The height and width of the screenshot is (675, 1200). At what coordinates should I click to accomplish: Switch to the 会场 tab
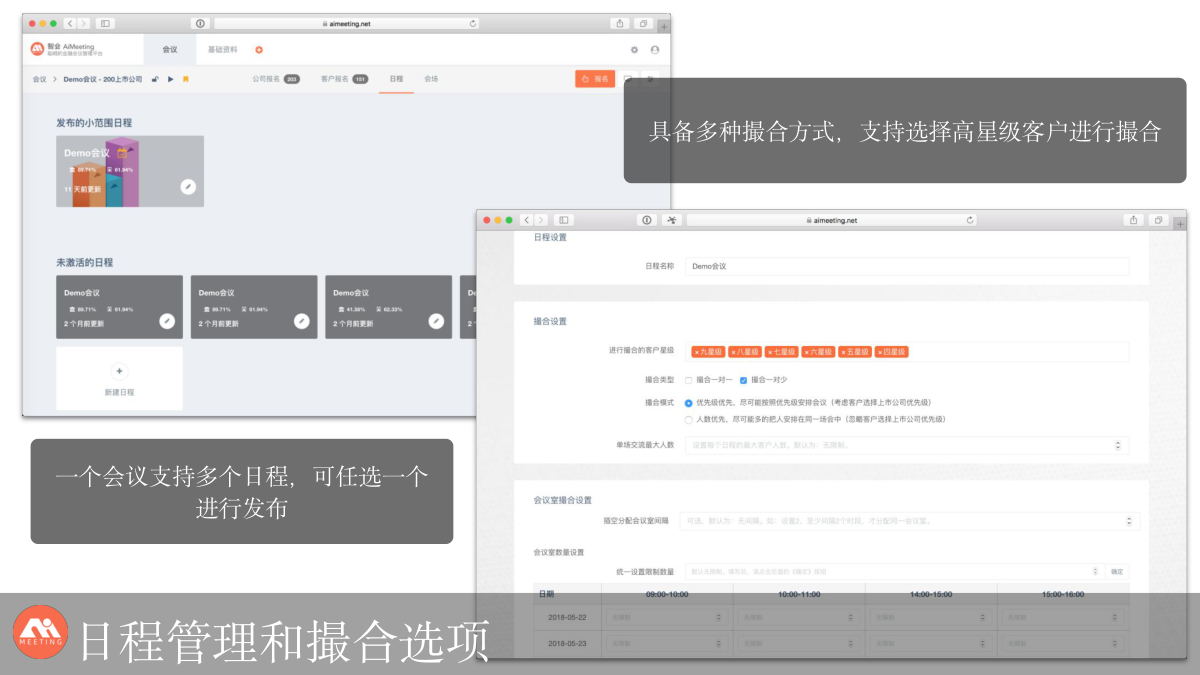click(x=431, y=79)
